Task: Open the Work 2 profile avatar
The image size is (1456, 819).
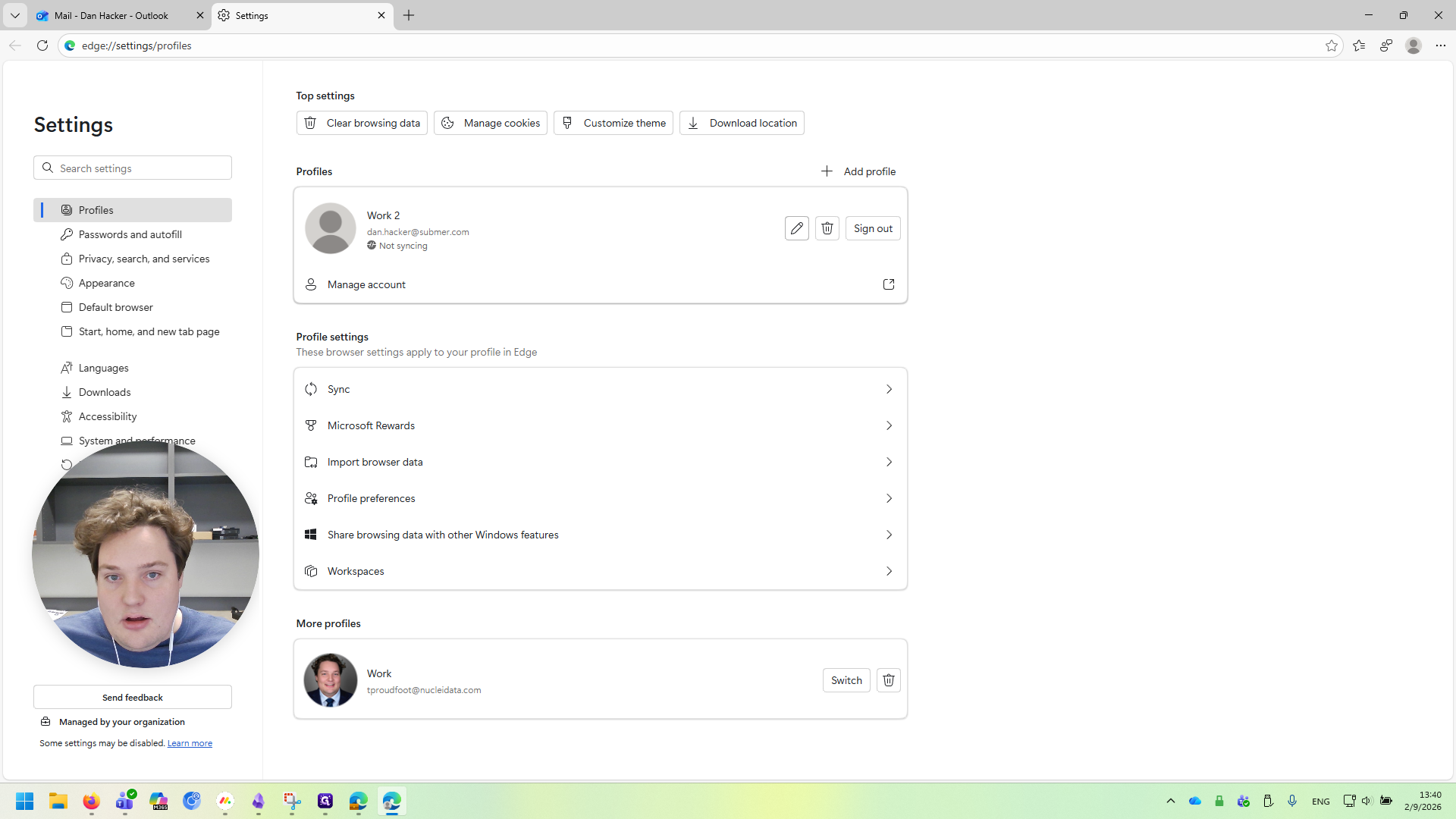Action: tap(330, 228)
